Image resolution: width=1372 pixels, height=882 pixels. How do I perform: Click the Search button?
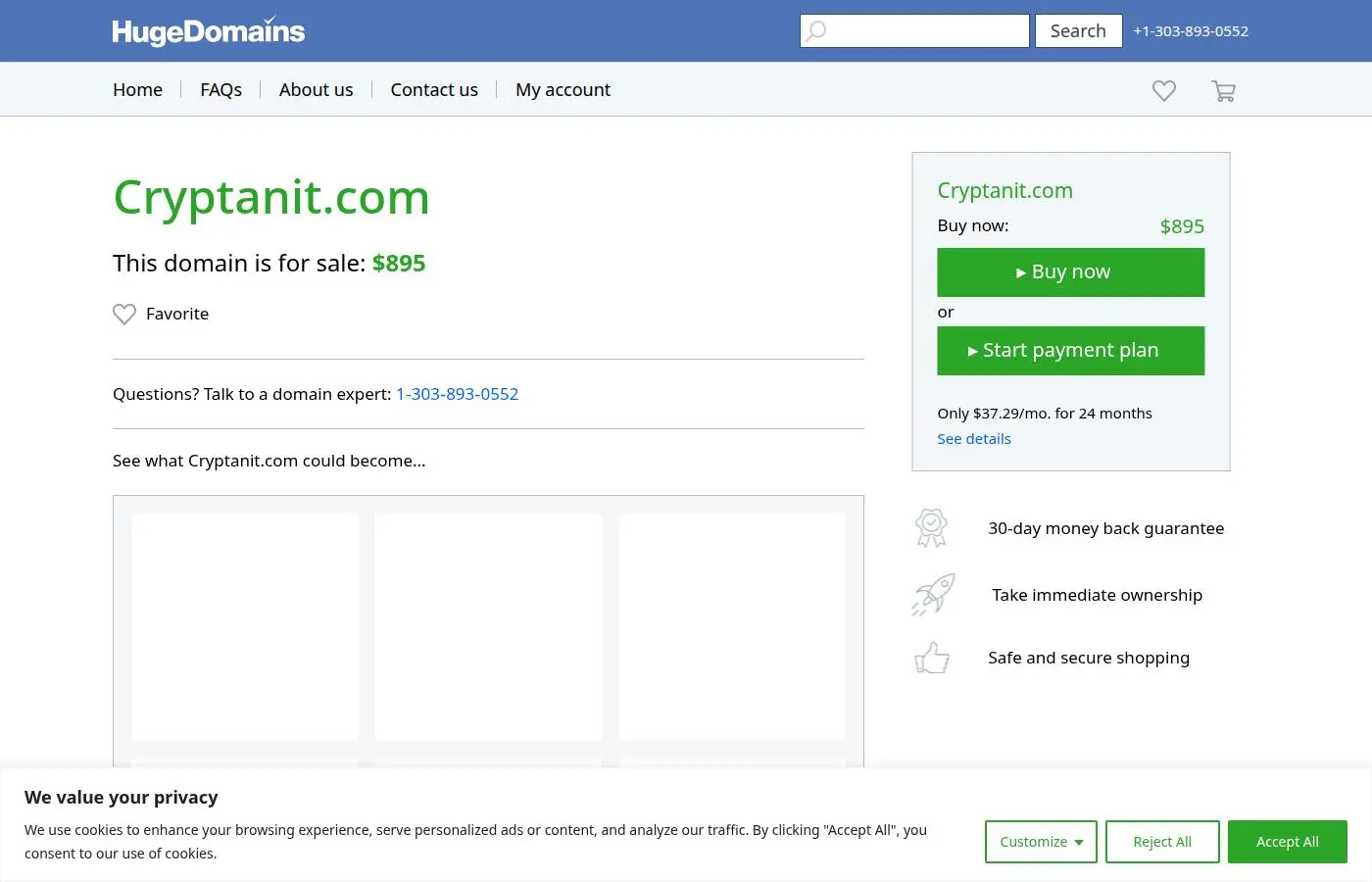coord(1078,31)
